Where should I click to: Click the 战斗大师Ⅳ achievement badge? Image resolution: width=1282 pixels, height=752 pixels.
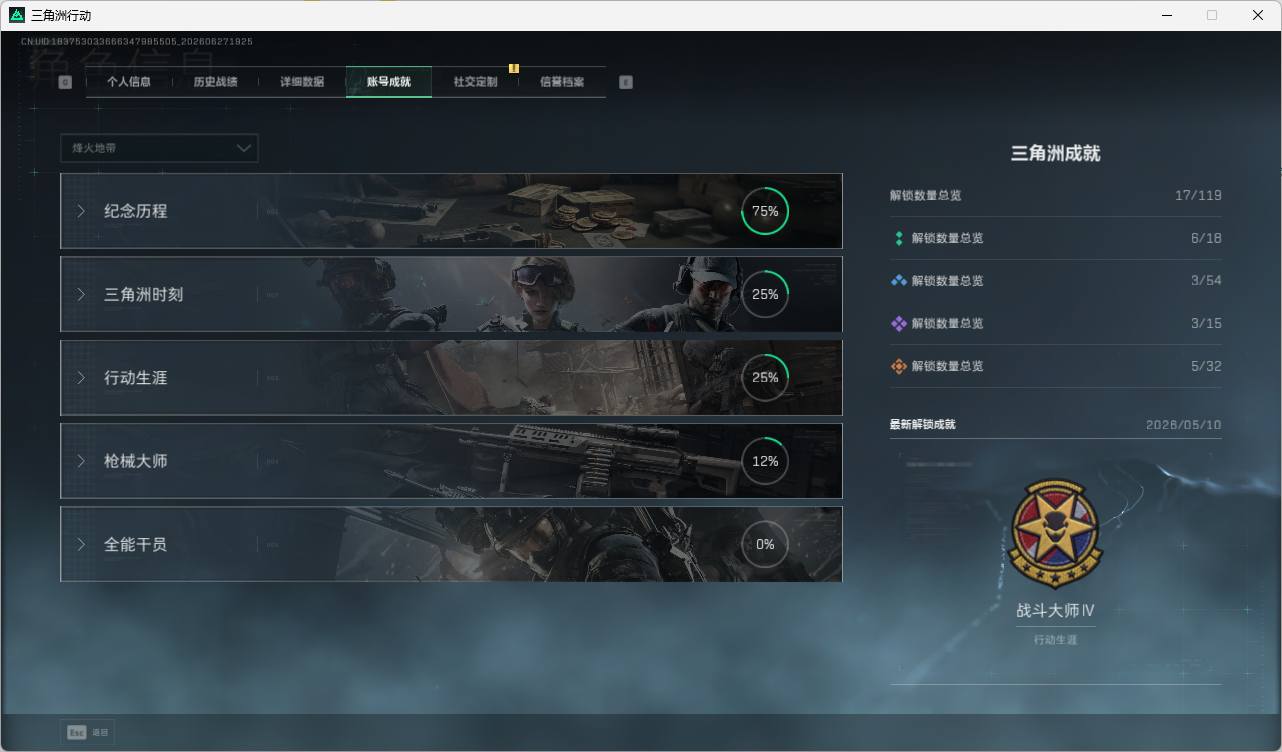click(1055, 535)
